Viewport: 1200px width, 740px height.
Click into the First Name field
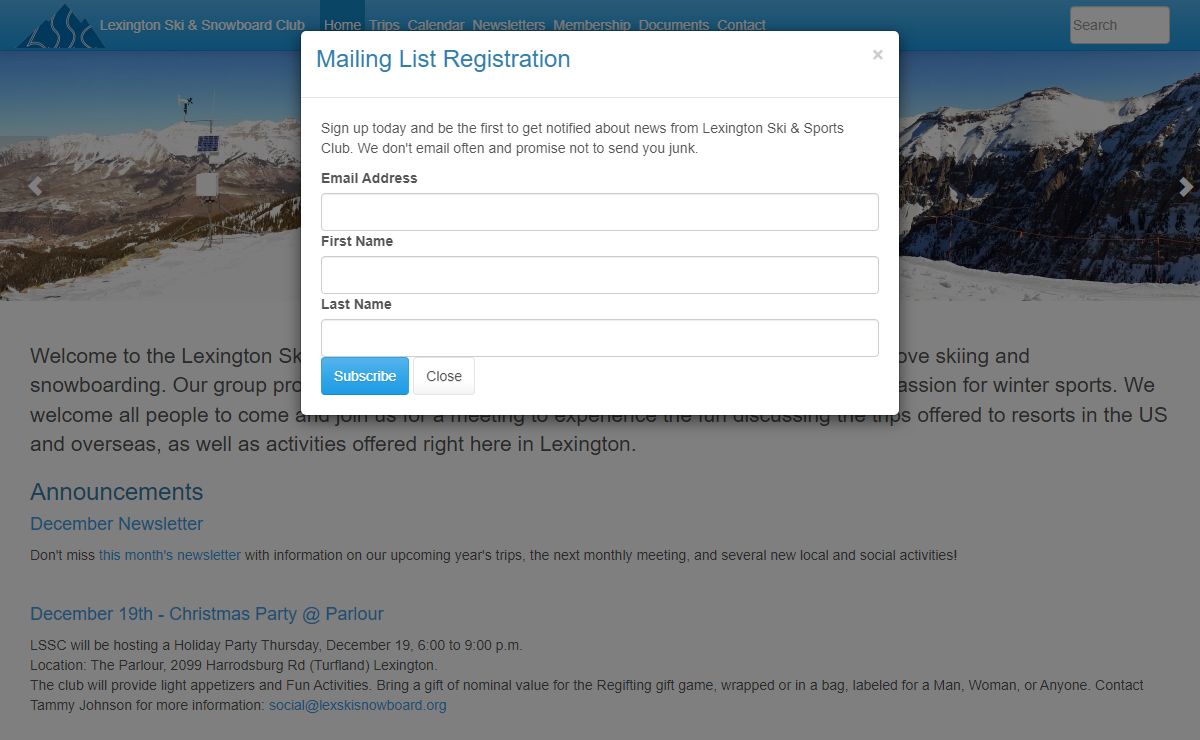(599, 275)
